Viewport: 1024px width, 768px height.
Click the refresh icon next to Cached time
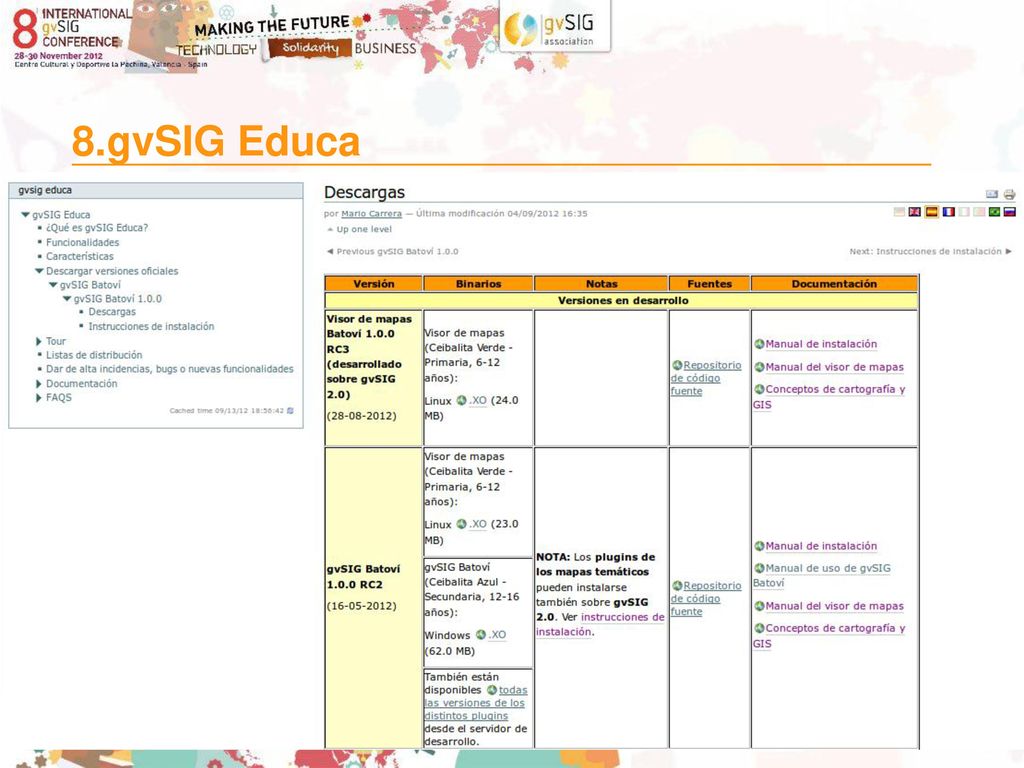pyautogui.click(x=291, y=411)
